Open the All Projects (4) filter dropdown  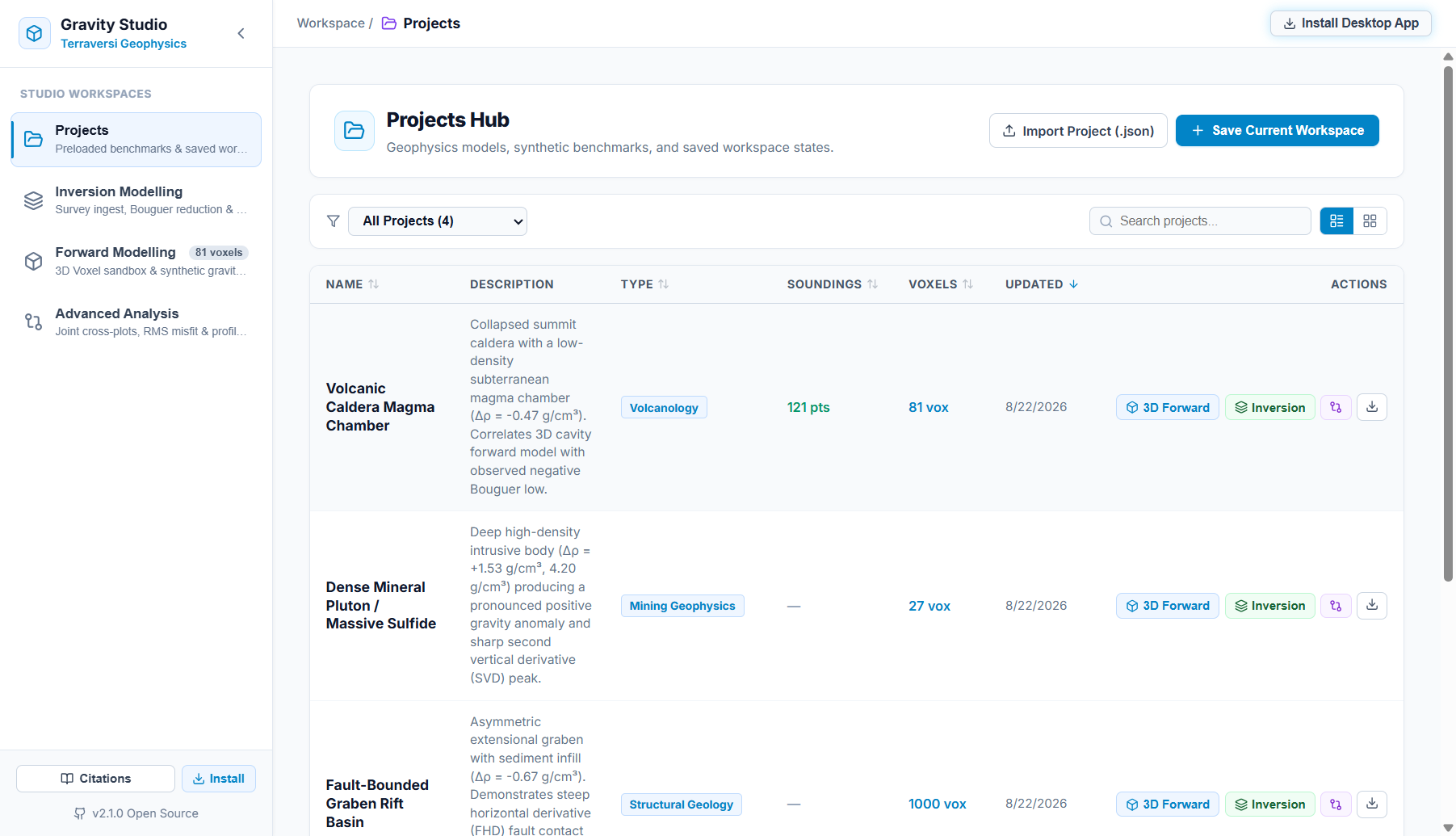pos(438,221)
